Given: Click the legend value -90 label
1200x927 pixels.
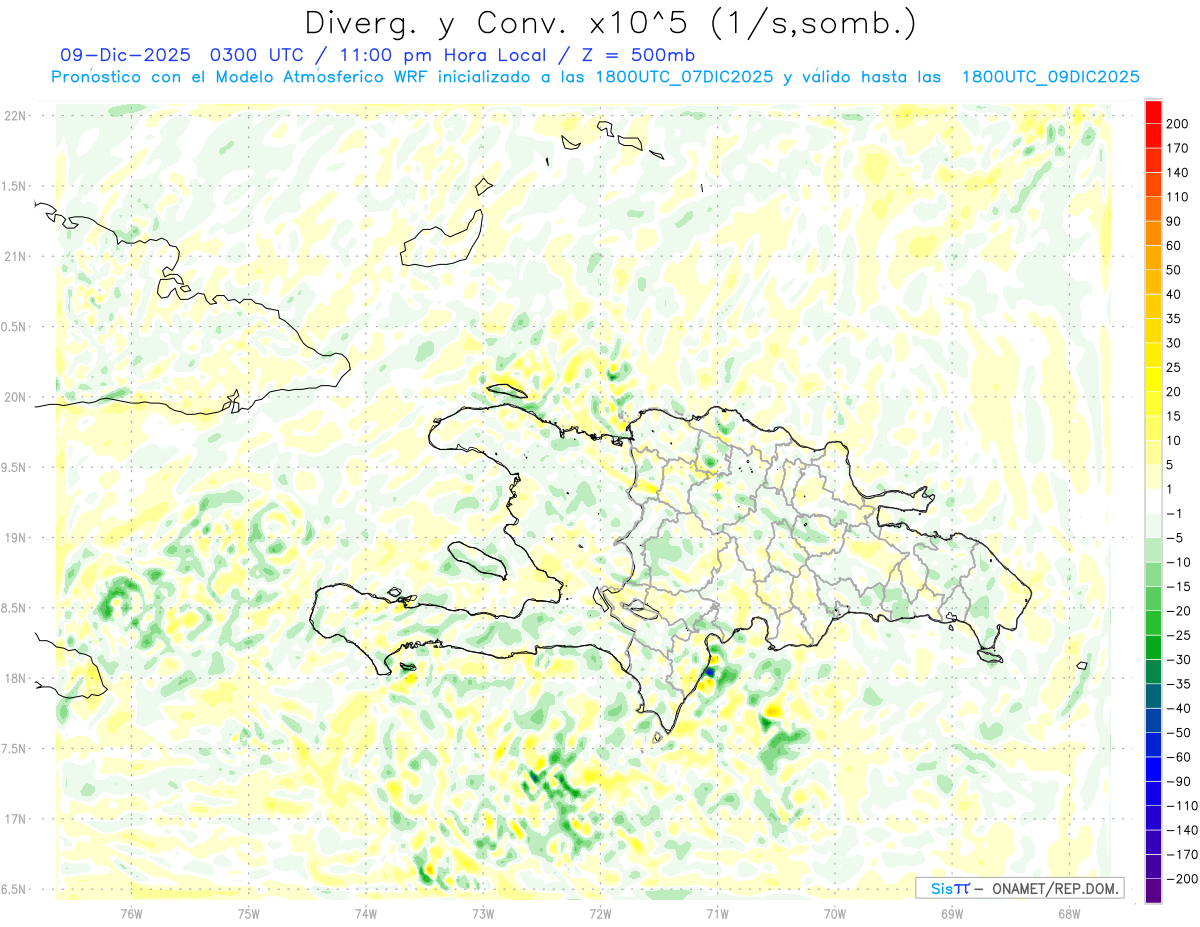Looking at the screenshot, I should click(1178, 781).
